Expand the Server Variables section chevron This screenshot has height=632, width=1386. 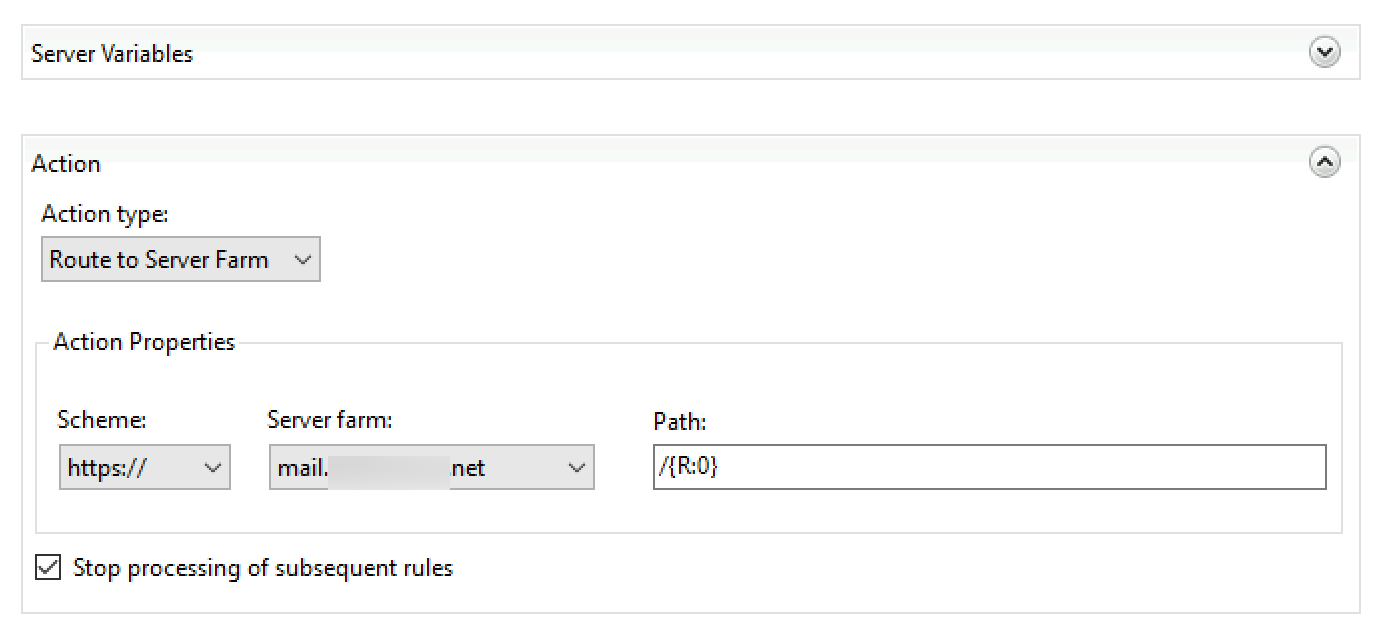[x=1324, y=52]
